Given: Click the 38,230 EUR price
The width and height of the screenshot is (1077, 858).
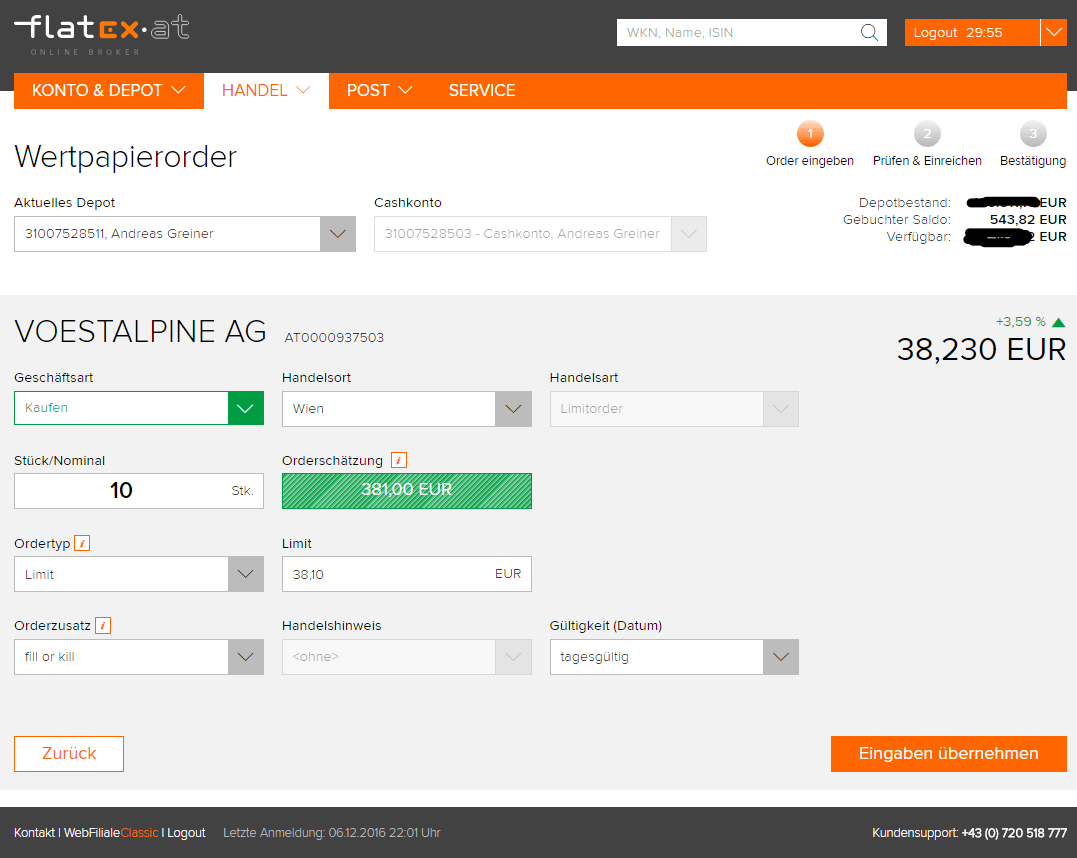Looking at the screenshot, I should point(981,349).
